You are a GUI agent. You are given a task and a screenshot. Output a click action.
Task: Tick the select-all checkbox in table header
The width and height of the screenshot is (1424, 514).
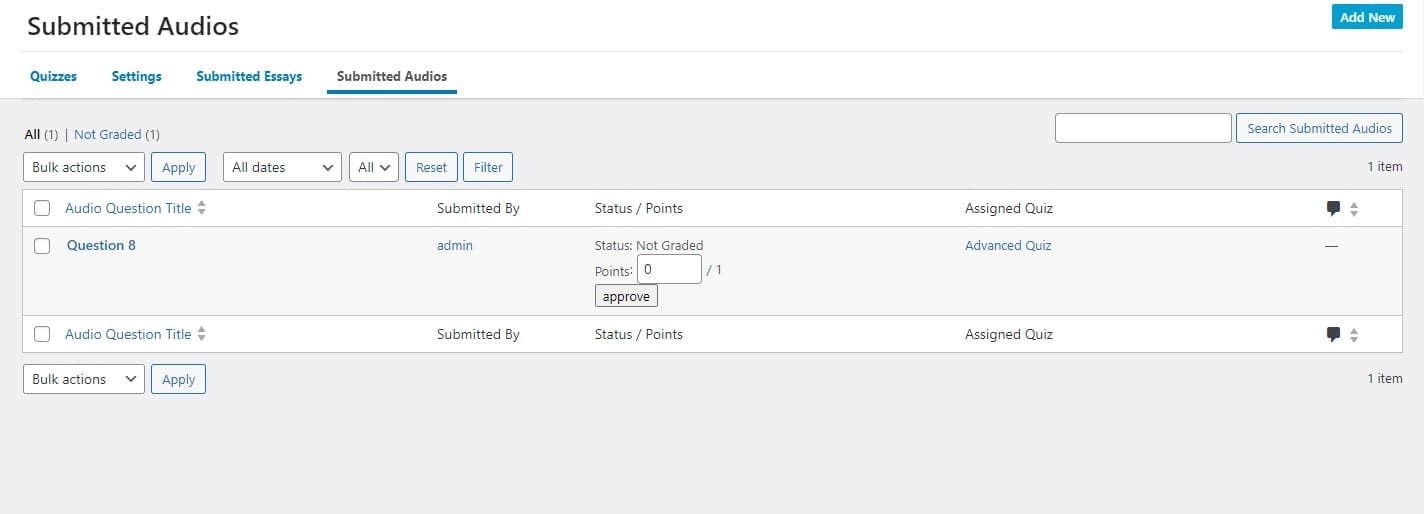tap(42, 208)
